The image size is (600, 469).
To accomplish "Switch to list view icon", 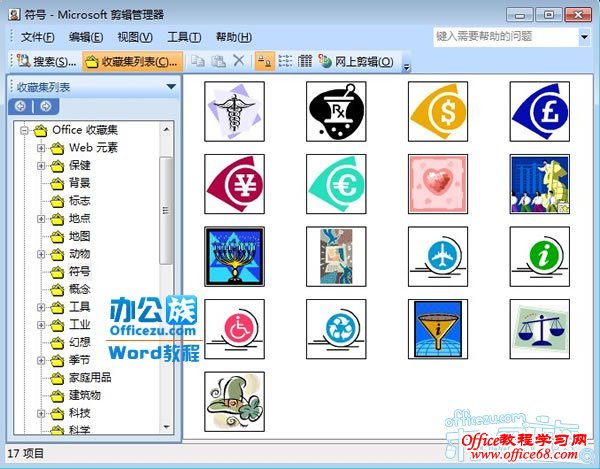I will (x=285, y=61).
